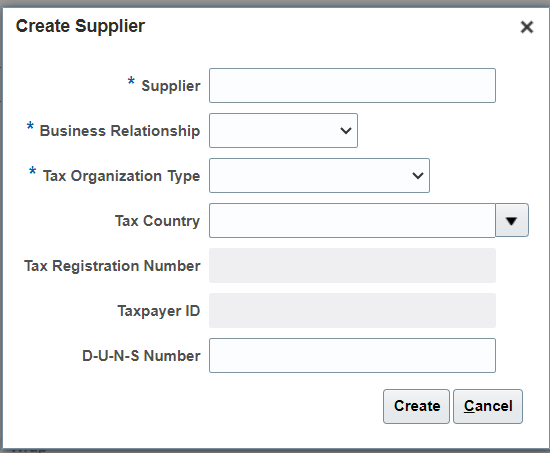Click the Supplier field label

pos(171,86)
